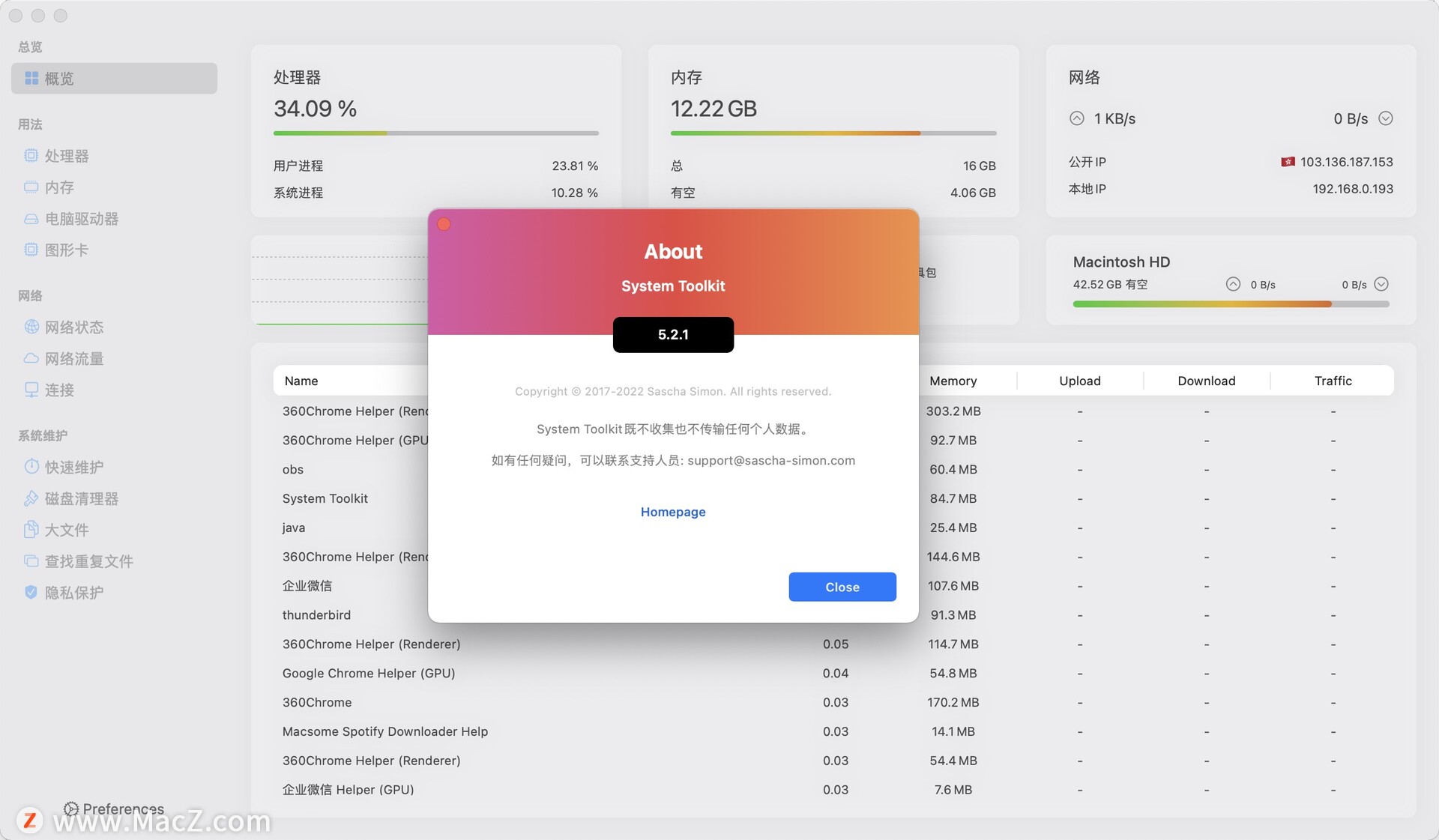Click the memory usage progress bar

click(833, 133)
